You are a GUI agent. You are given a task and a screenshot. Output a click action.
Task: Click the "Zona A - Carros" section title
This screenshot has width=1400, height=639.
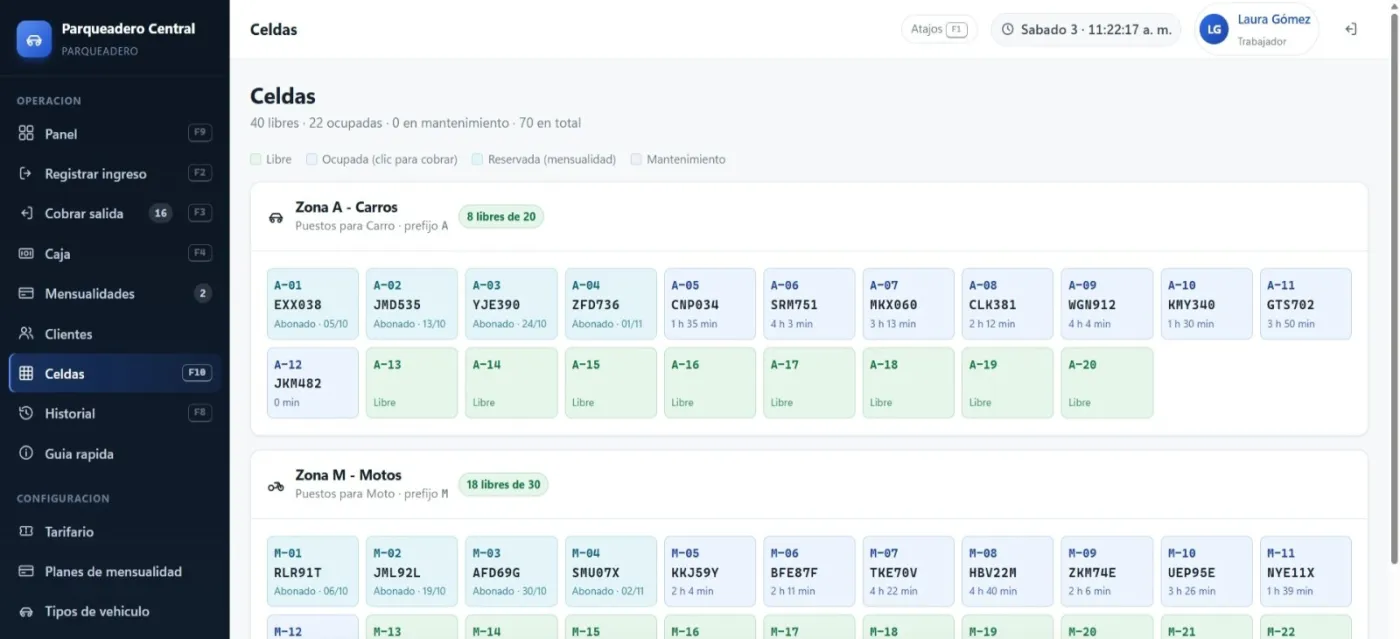[346, 207]
